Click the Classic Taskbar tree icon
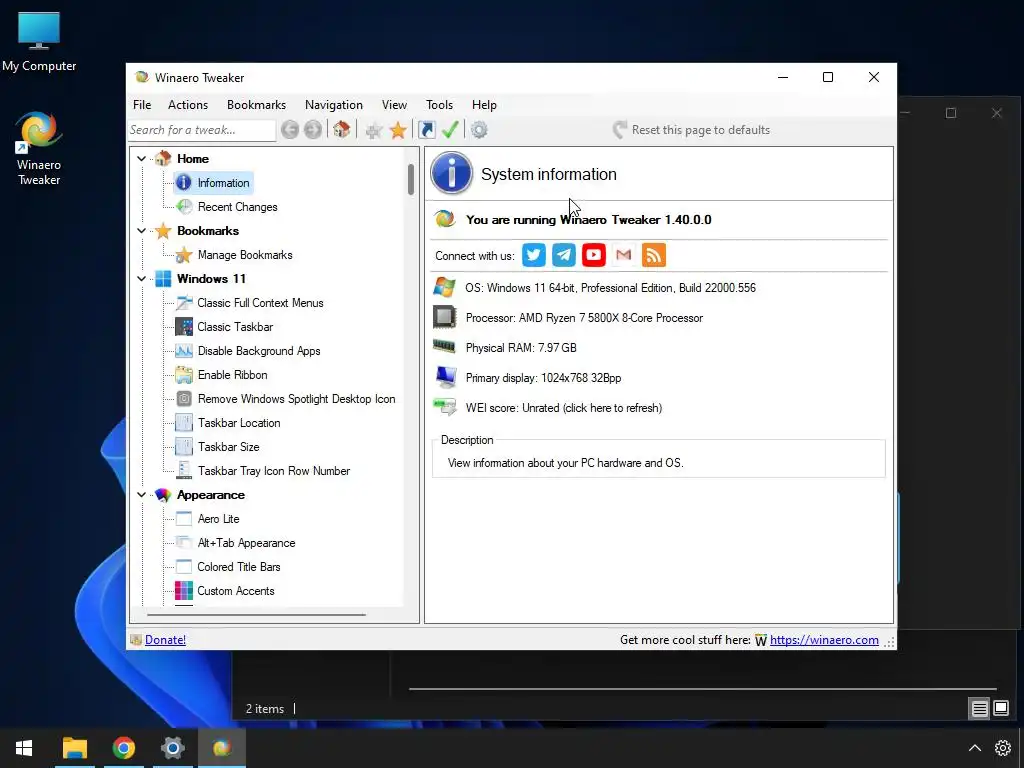Viewport: 1024px width, 768px height. tap(184, 327)
